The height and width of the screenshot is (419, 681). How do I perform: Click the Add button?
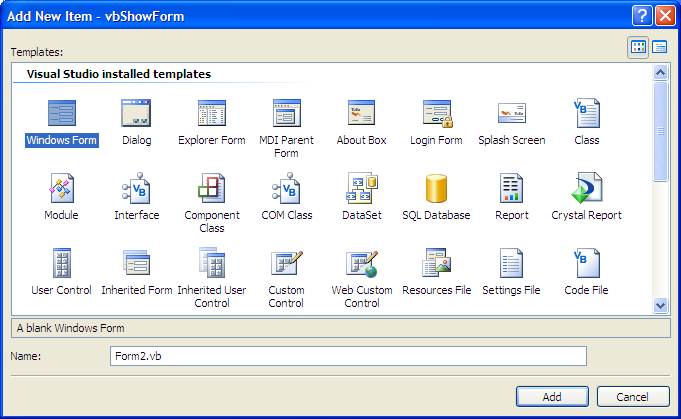(x=552, y=397)
